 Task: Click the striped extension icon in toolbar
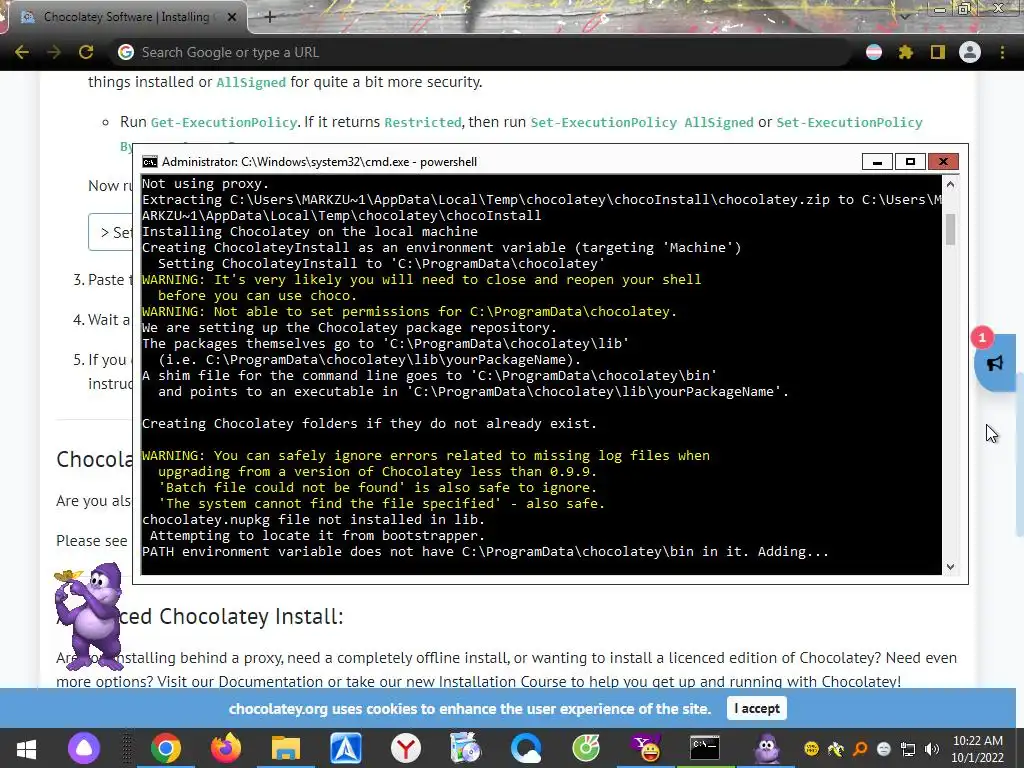[874, 52]
